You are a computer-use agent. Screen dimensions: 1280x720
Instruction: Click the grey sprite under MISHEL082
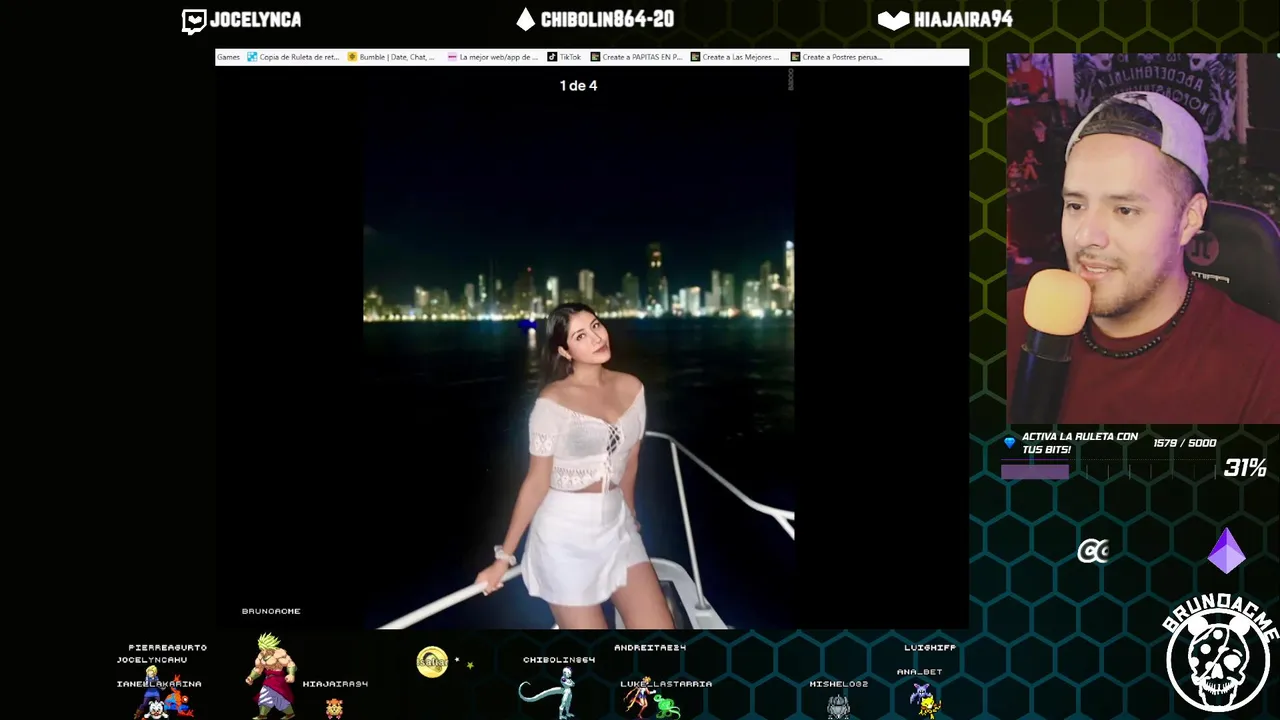[x=838, y=706]
